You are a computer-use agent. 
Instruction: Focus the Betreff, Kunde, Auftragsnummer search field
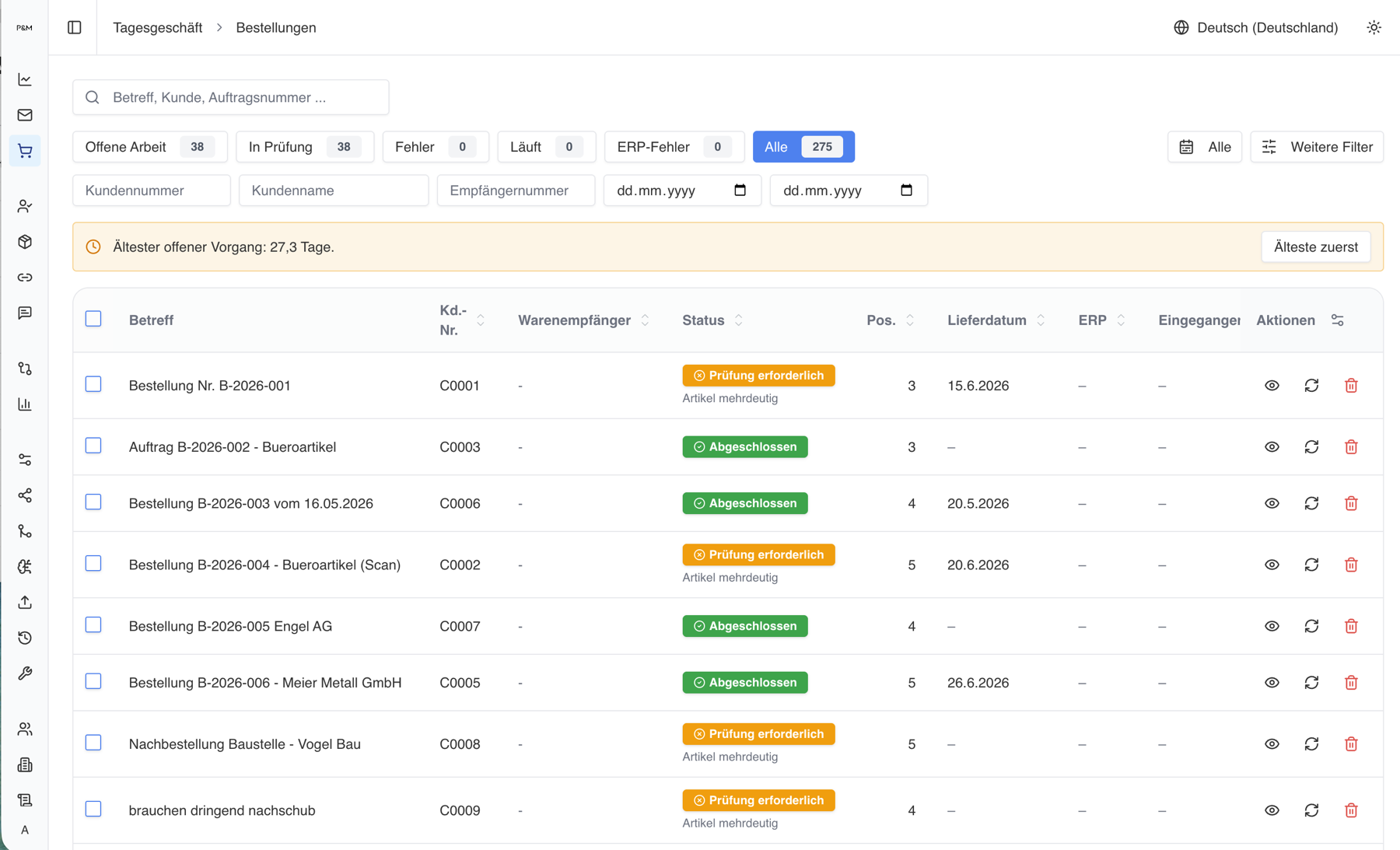tap(231, 97)
